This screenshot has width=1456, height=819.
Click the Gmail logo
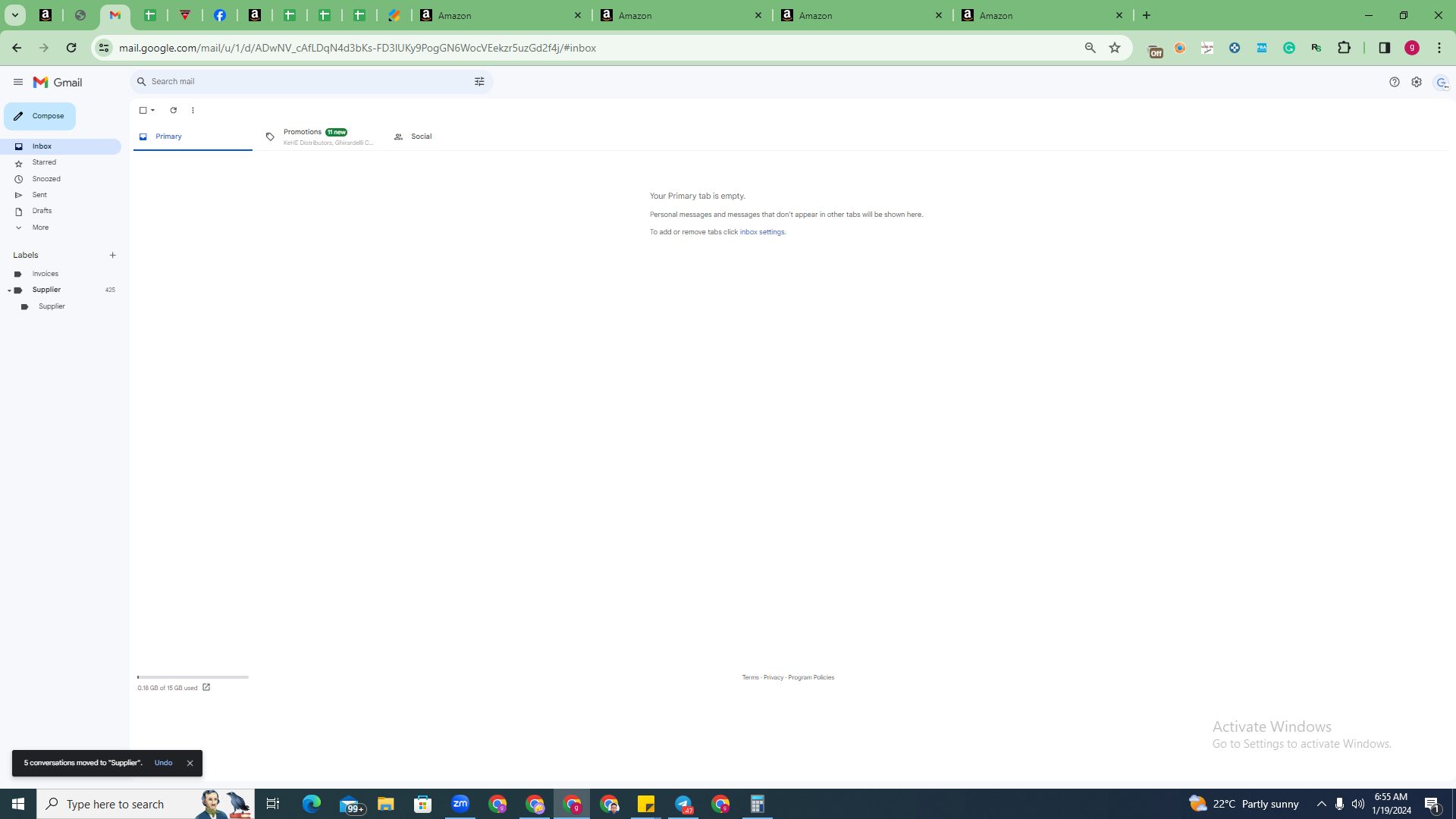point(58,82)
